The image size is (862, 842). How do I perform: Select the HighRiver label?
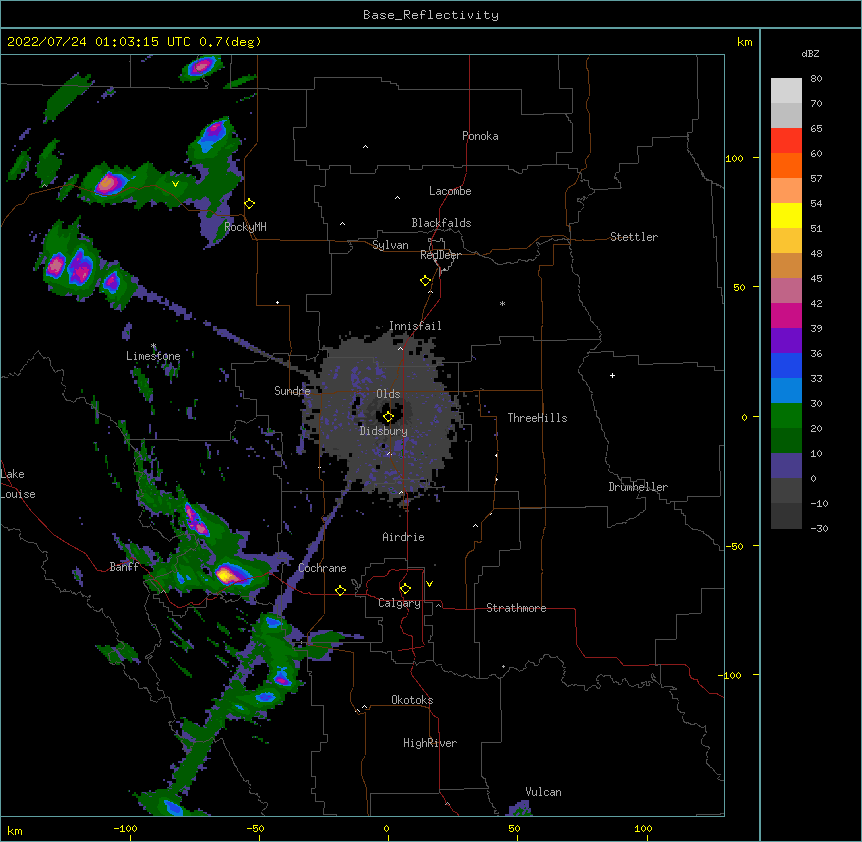430,743
